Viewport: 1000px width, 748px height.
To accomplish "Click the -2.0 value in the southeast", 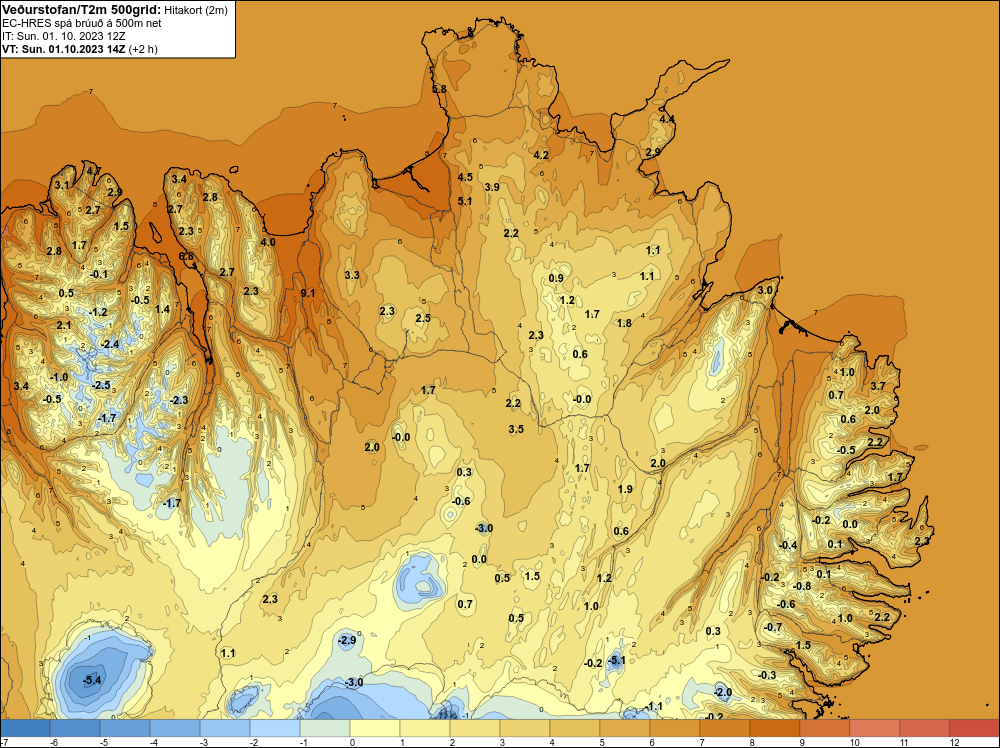I will click(x=722, y=693).
